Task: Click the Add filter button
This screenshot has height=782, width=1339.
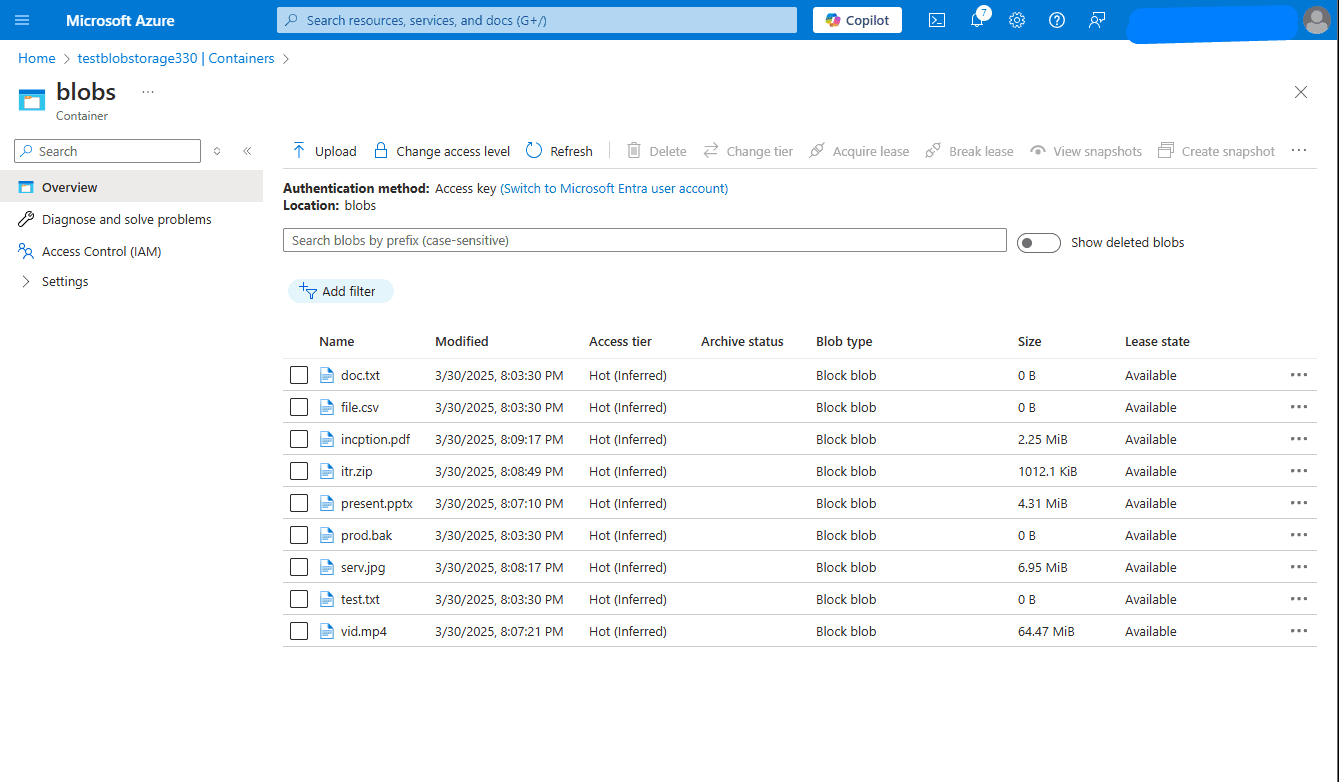Action: 340,291
